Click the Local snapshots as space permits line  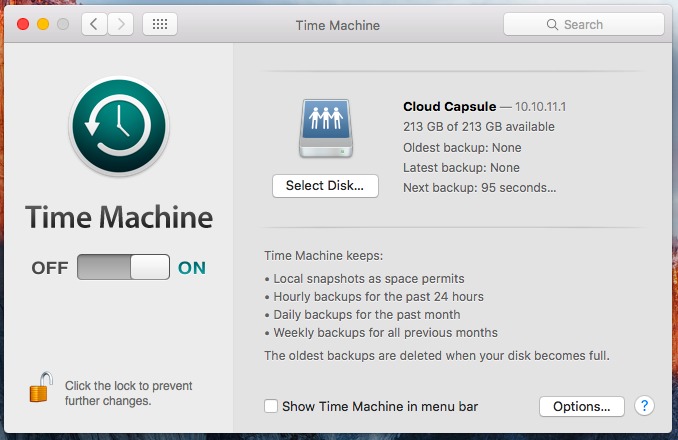click(365, 279)
